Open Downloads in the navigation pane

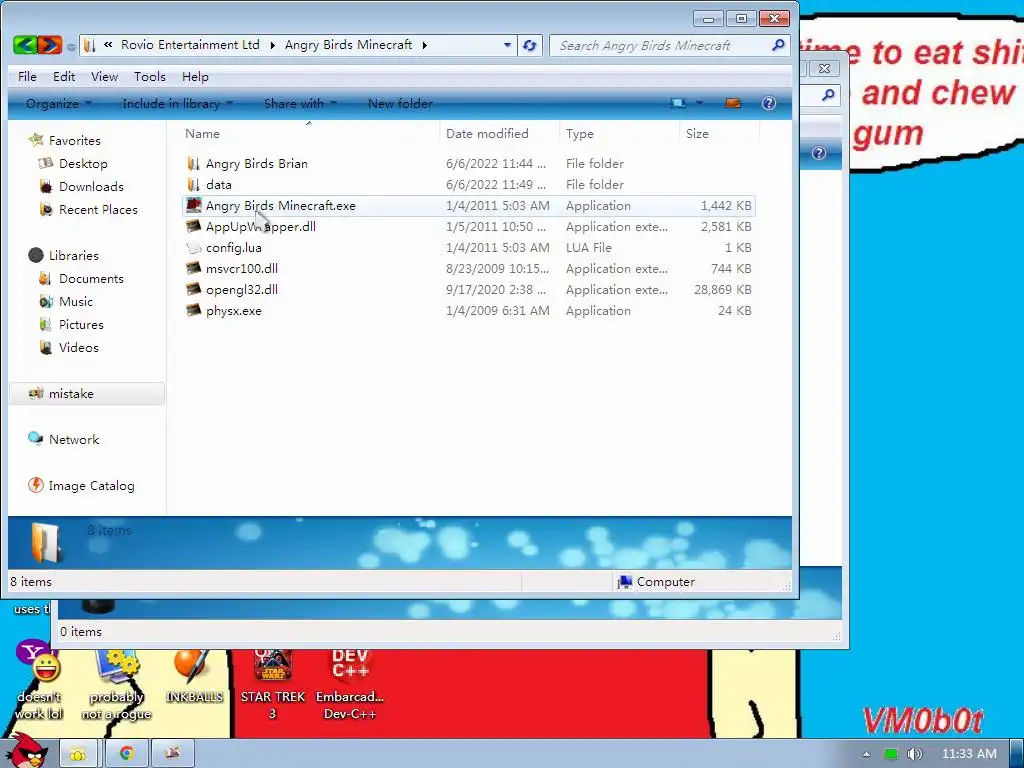pyautogui.click(x=82, y=186)
